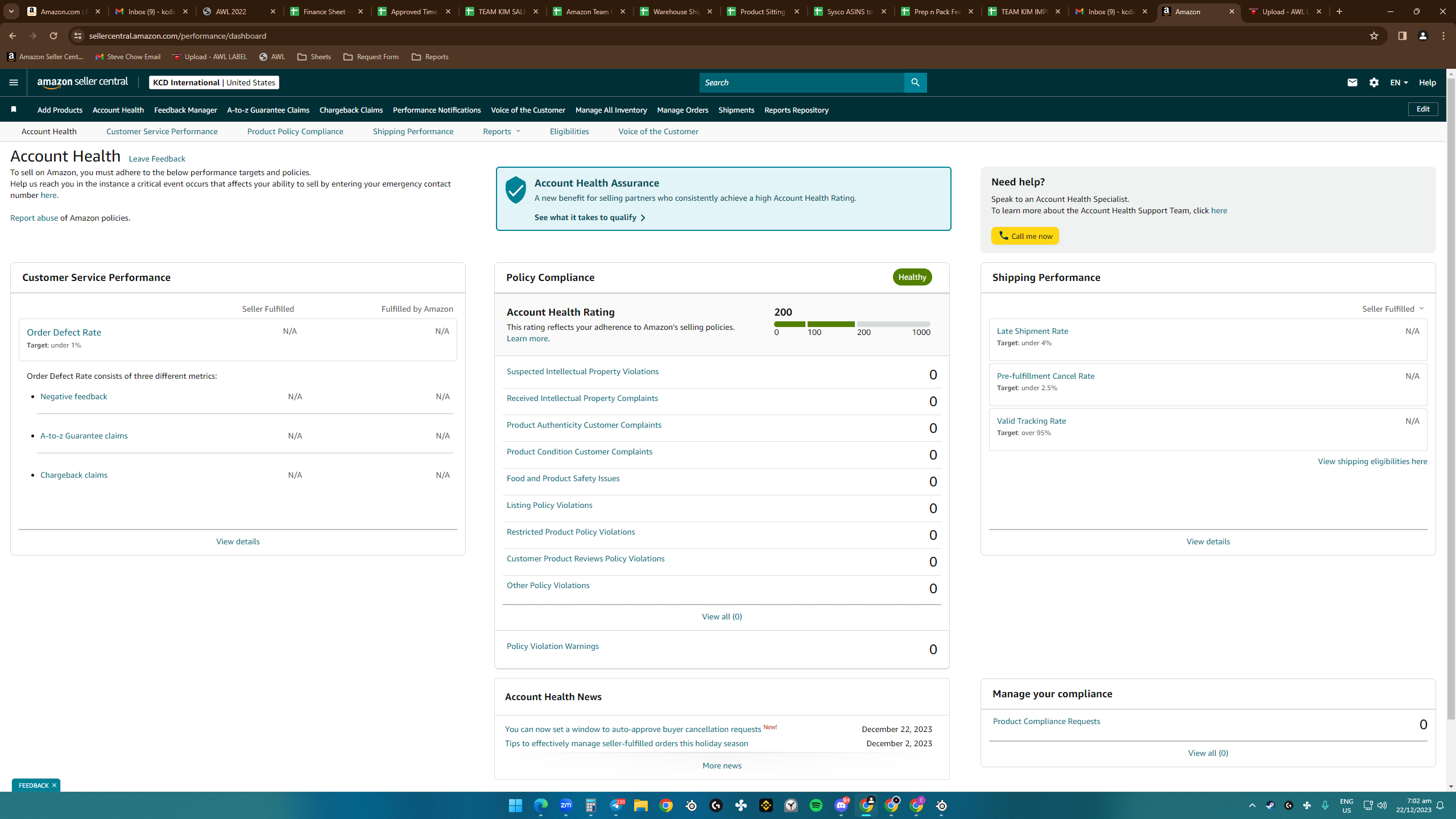Screen dimensions: 1456x819
Task: Open Windows notification bell
Action: (1440, 805)
